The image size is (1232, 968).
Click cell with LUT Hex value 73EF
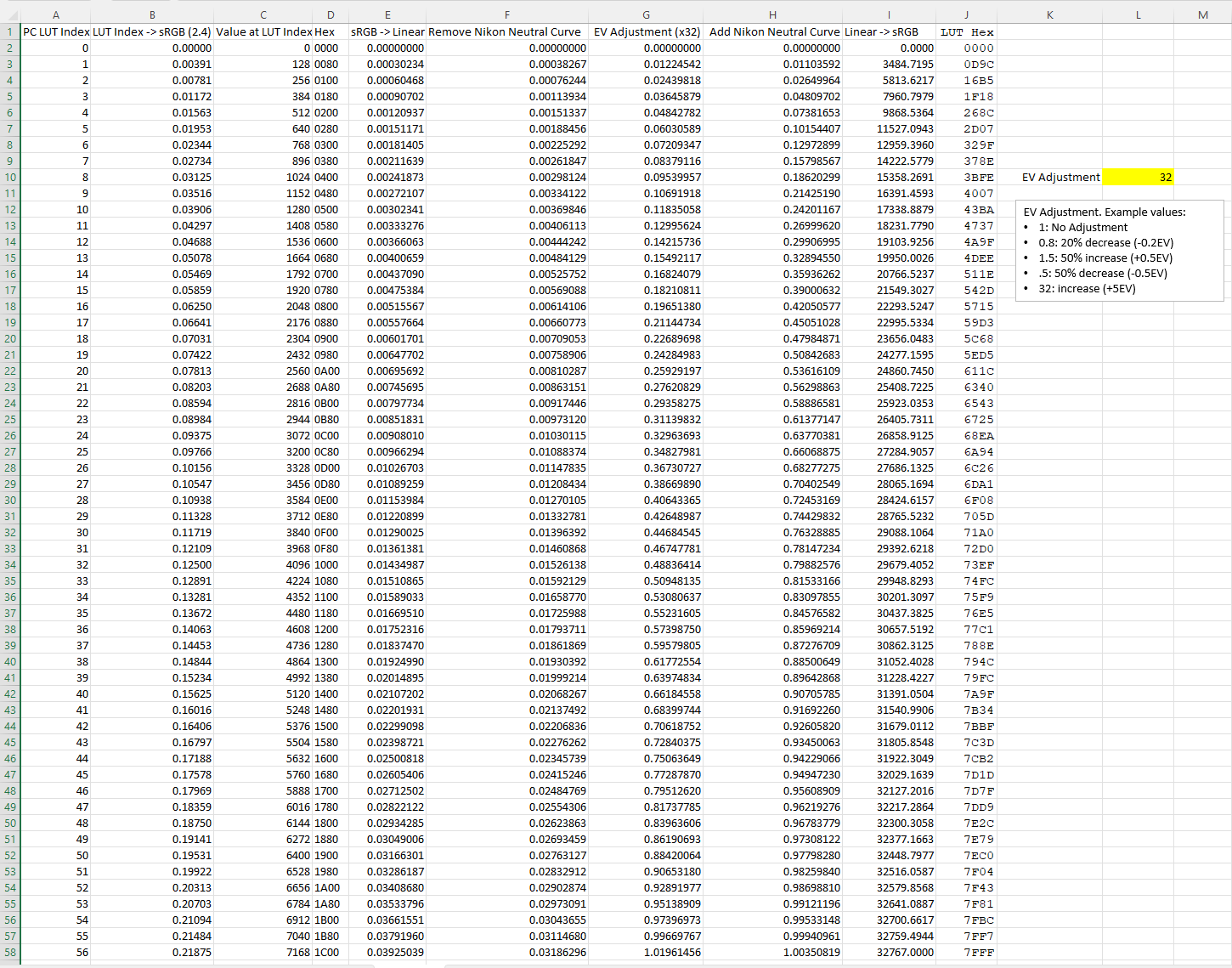point(967,564)
